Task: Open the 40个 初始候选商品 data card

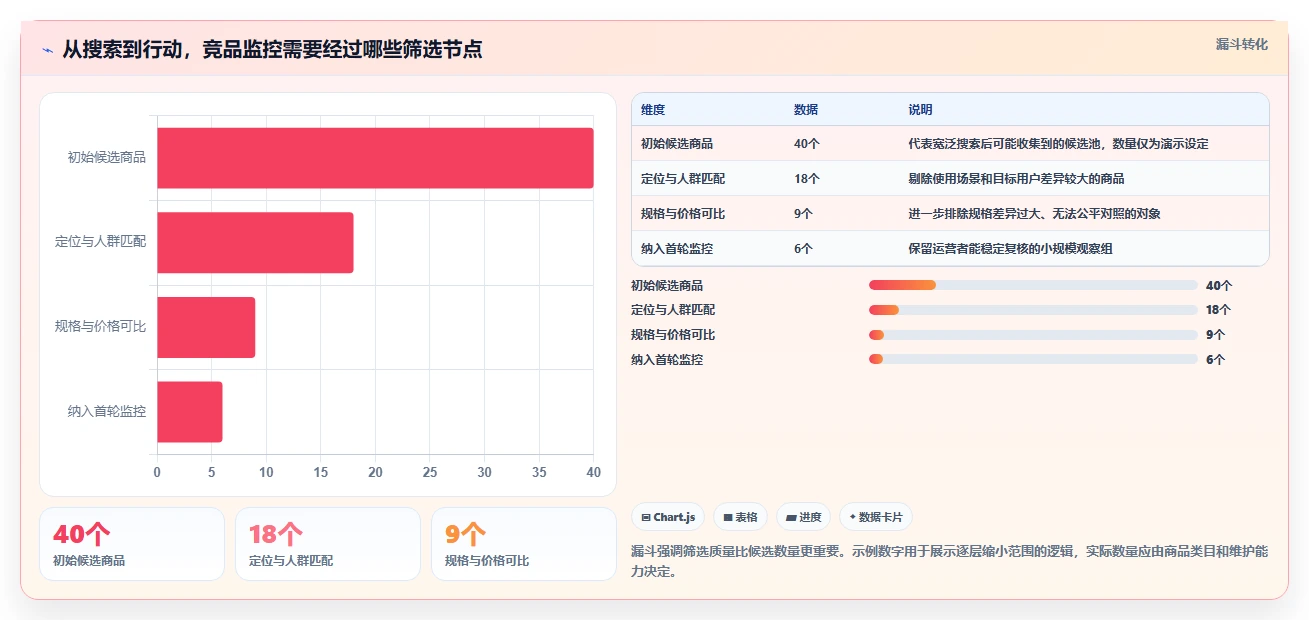Action: point(132,544)
